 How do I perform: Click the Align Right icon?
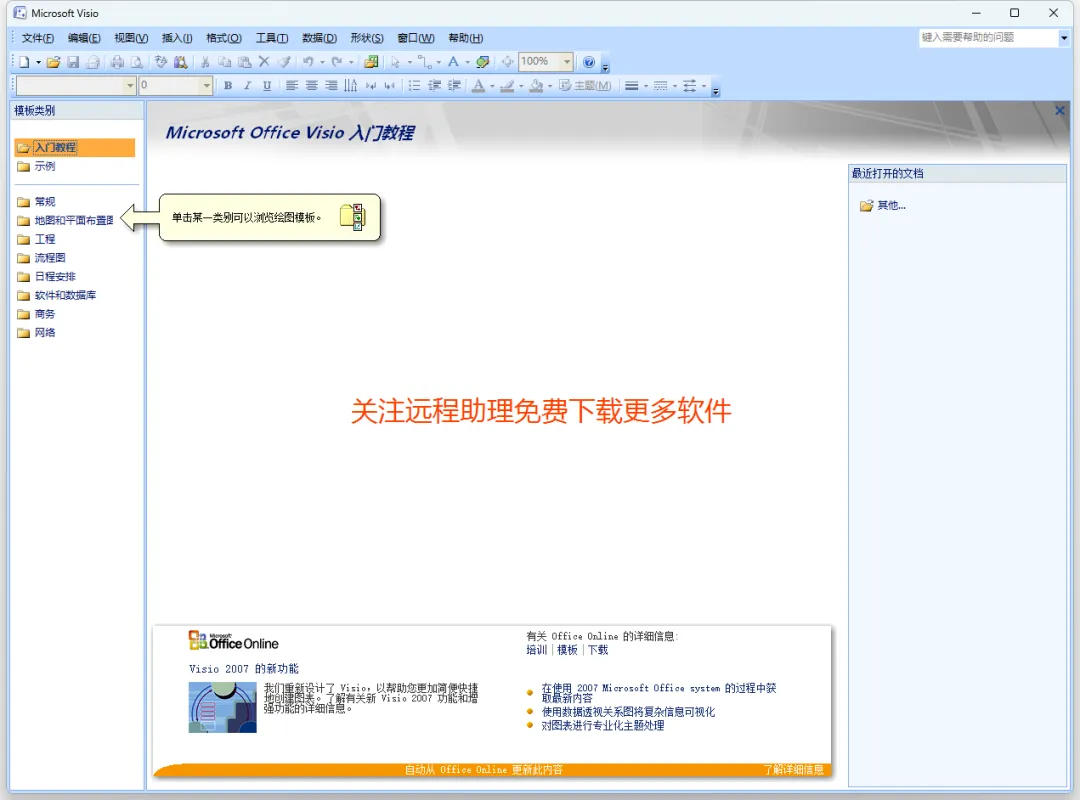[331, 85]
